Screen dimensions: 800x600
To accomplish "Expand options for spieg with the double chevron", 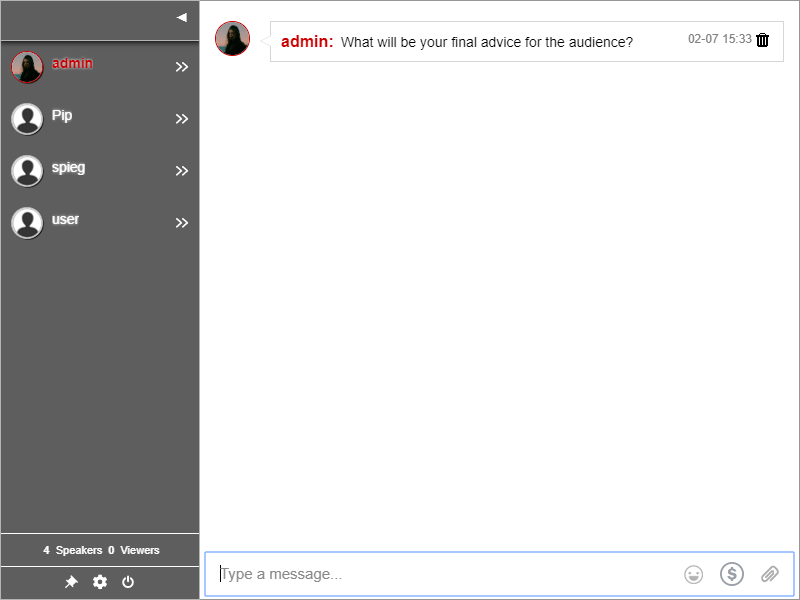I will click(x=182, y=171).
